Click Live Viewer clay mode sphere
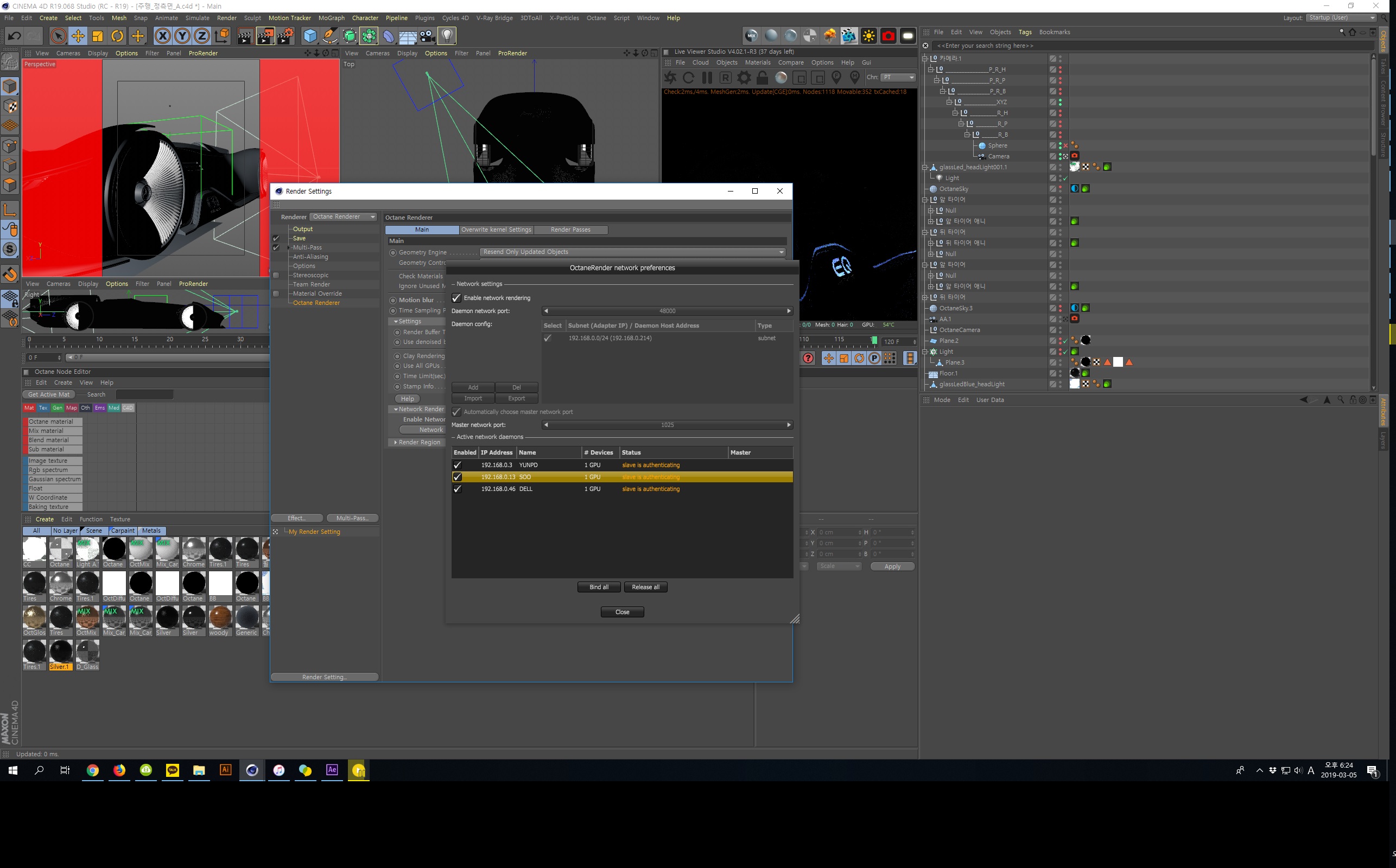 pyautogui.click(x=781, y=78)
